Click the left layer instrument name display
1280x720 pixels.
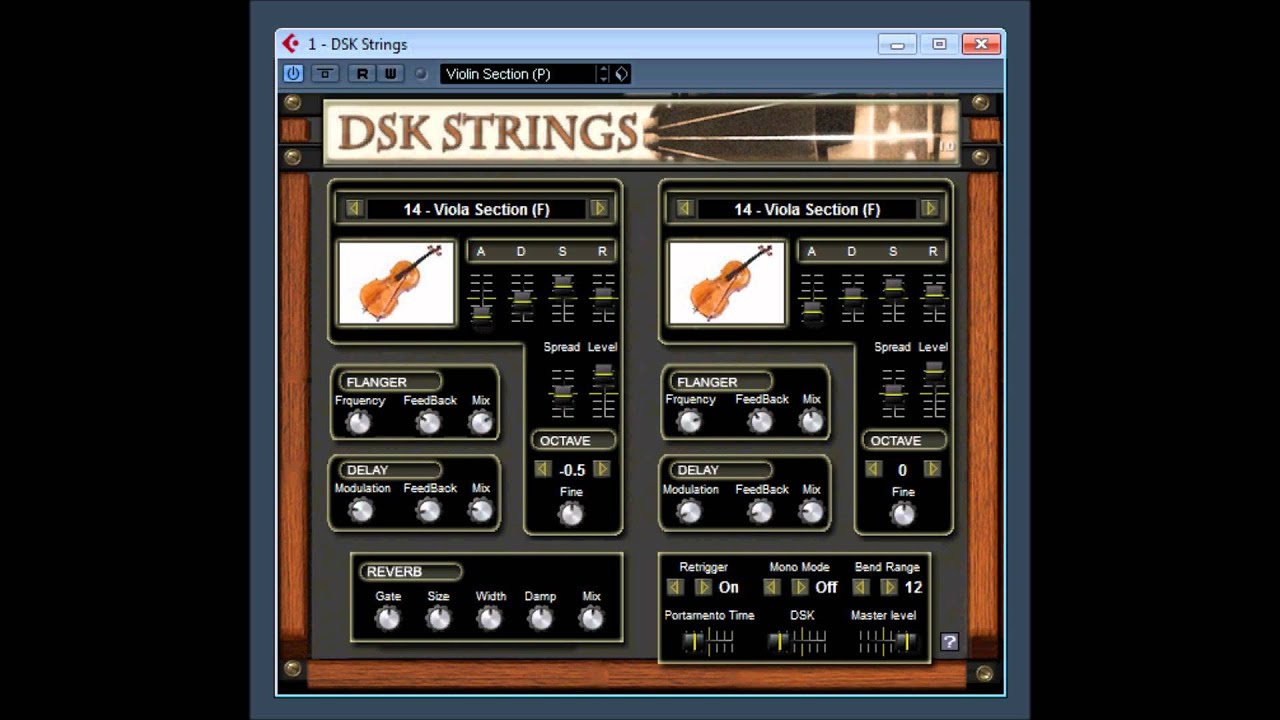pos(476,209)
